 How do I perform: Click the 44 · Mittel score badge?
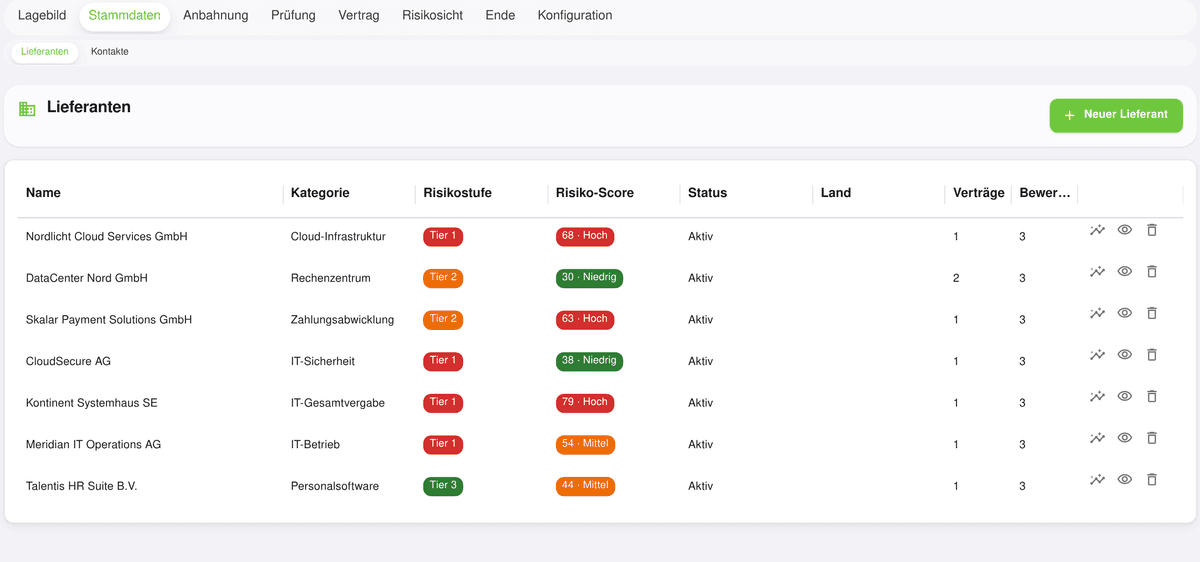pos(585,486)
